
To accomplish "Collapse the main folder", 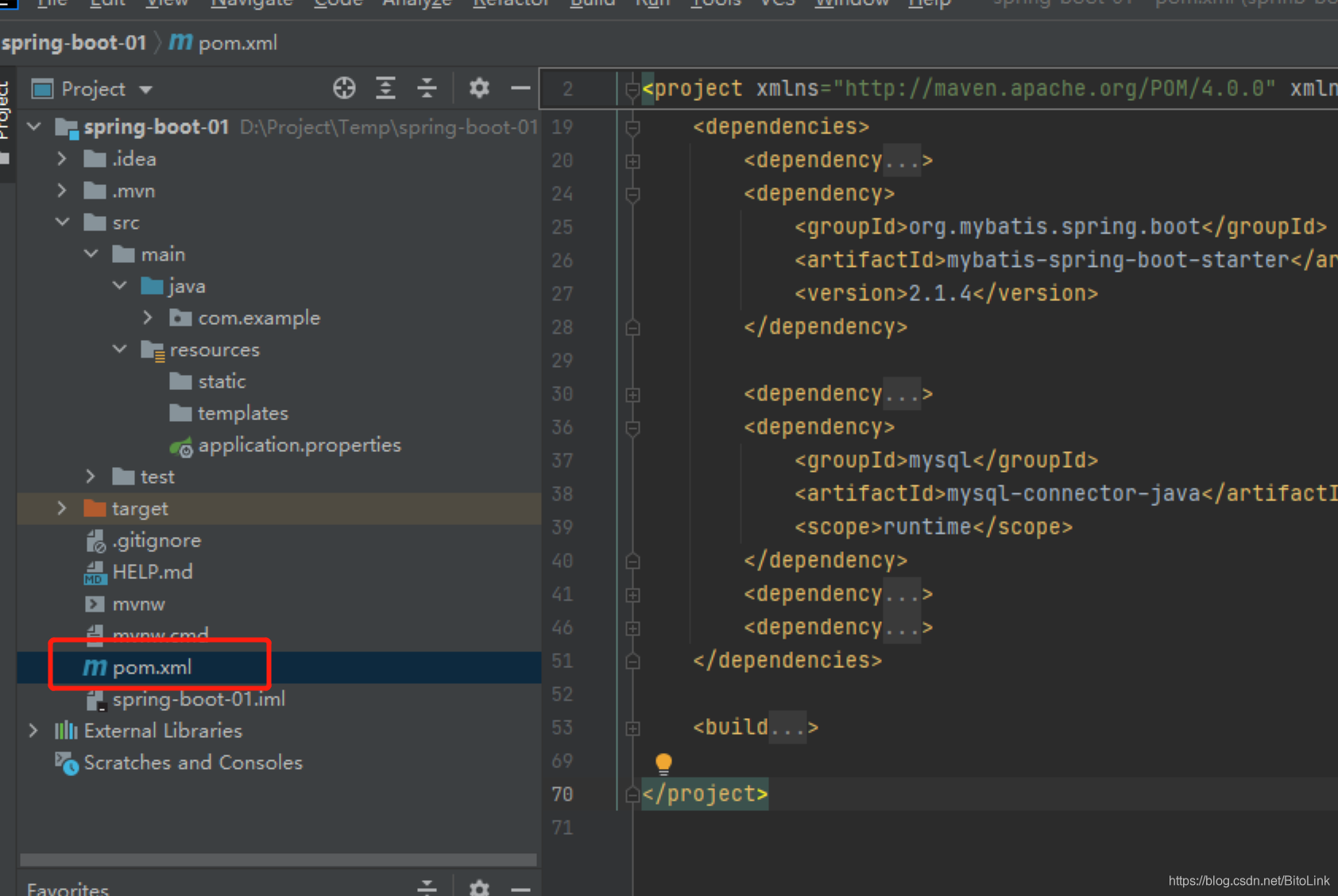I will pyautogui.click(x=91, y=254).
